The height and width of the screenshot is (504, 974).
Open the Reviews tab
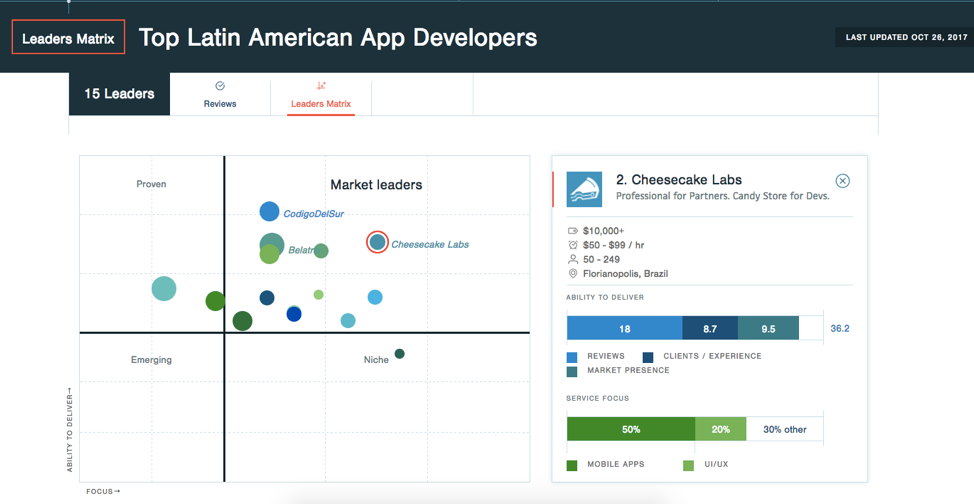220,95
